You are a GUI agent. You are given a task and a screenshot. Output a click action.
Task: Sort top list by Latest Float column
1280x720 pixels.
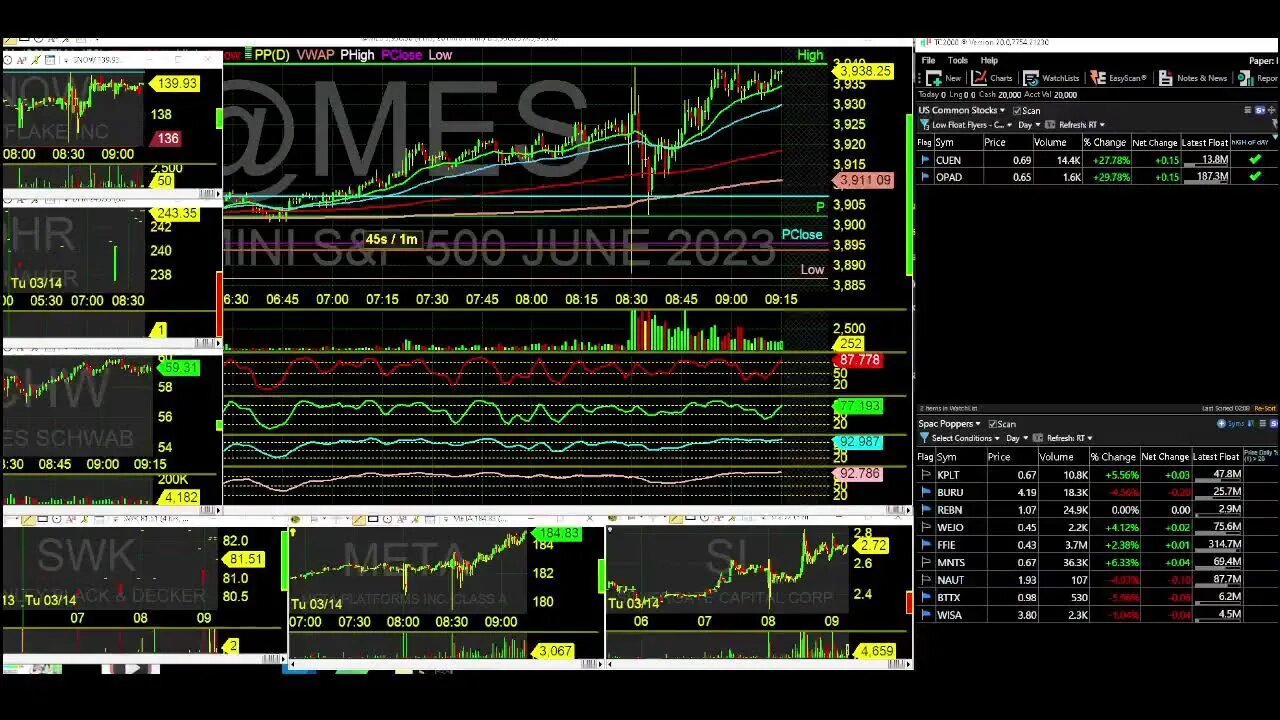tap(1205, 143)
